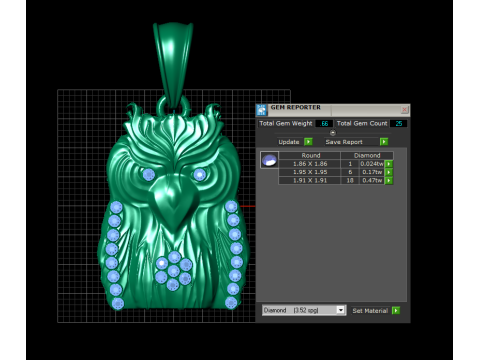
Task: Click the Round column header
Action: pyautogui.click(x=310, y=156)
